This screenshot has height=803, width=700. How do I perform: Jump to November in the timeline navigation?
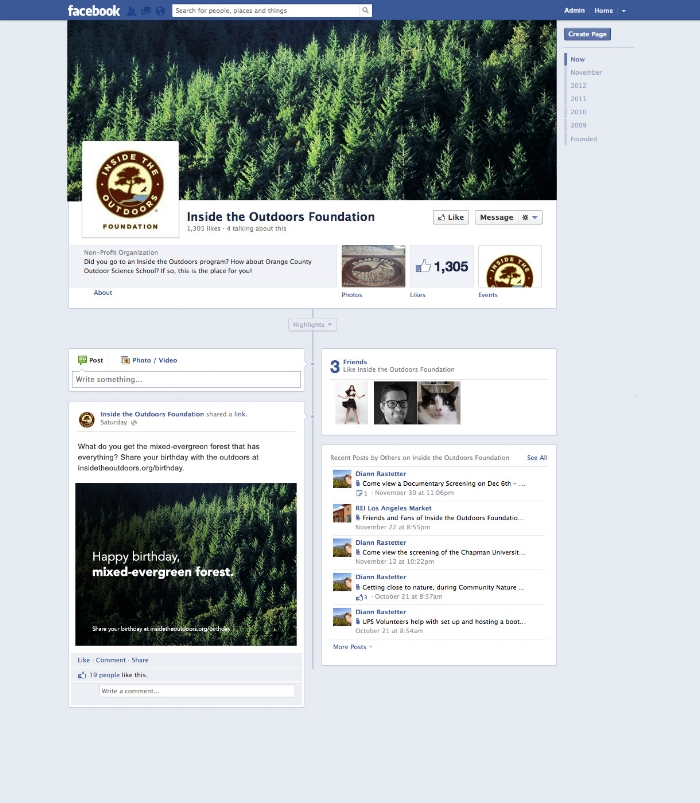point(586,73)
